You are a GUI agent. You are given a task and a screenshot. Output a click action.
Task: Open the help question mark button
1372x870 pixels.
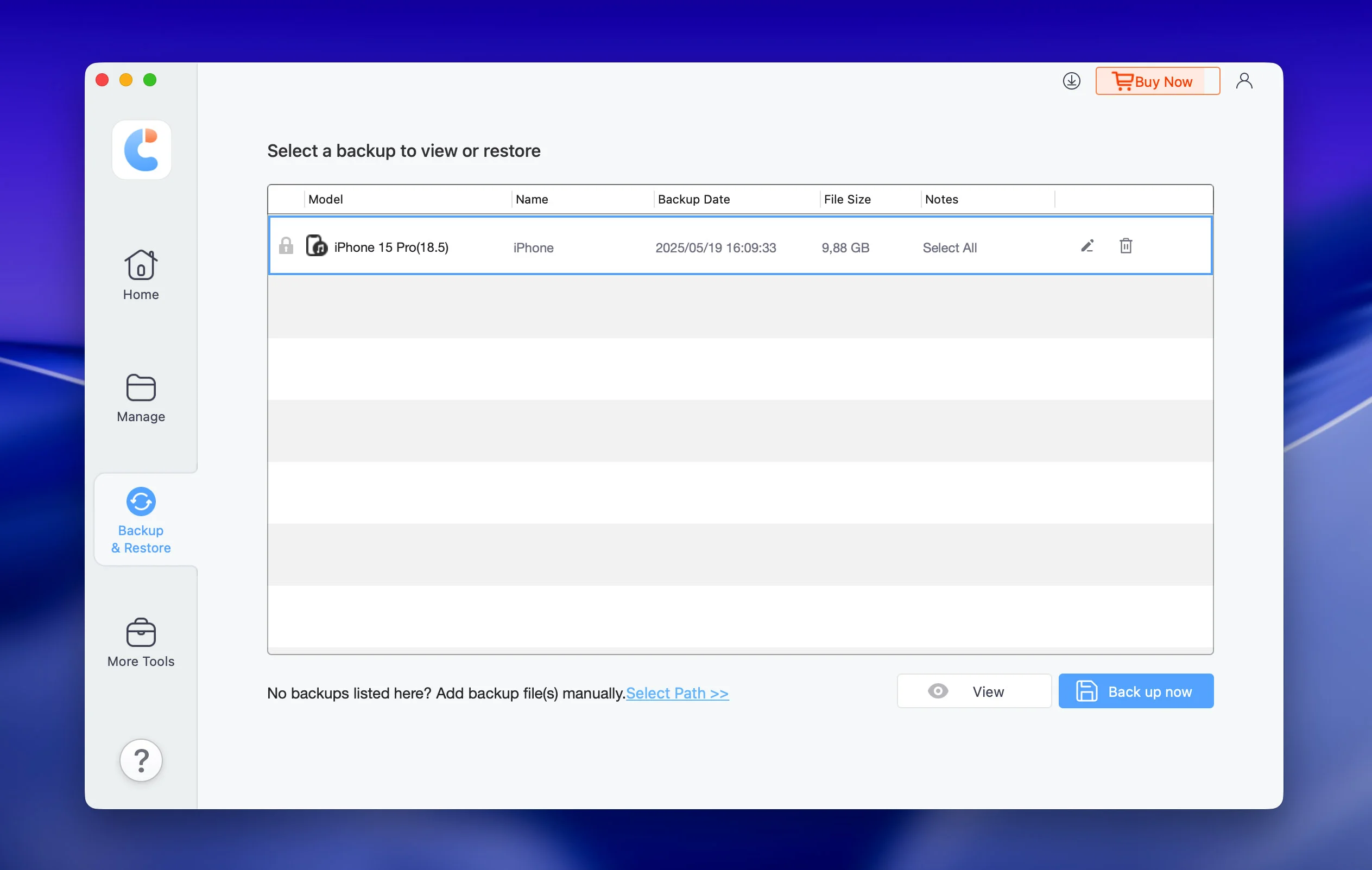tap(141, 760)
